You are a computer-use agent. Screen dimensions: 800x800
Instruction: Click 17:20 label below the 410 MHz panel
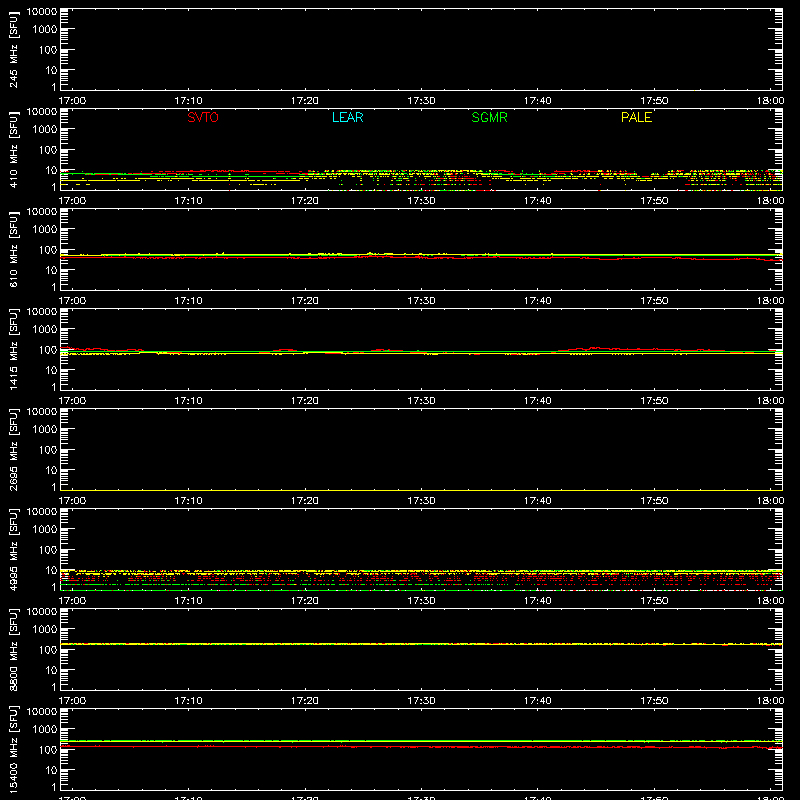[305, 201]
